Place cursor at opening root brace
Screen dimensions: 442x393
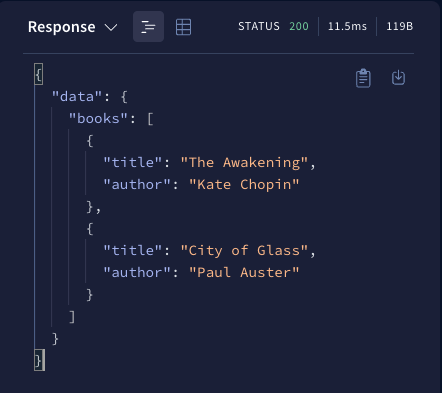[x=39, y=74]
